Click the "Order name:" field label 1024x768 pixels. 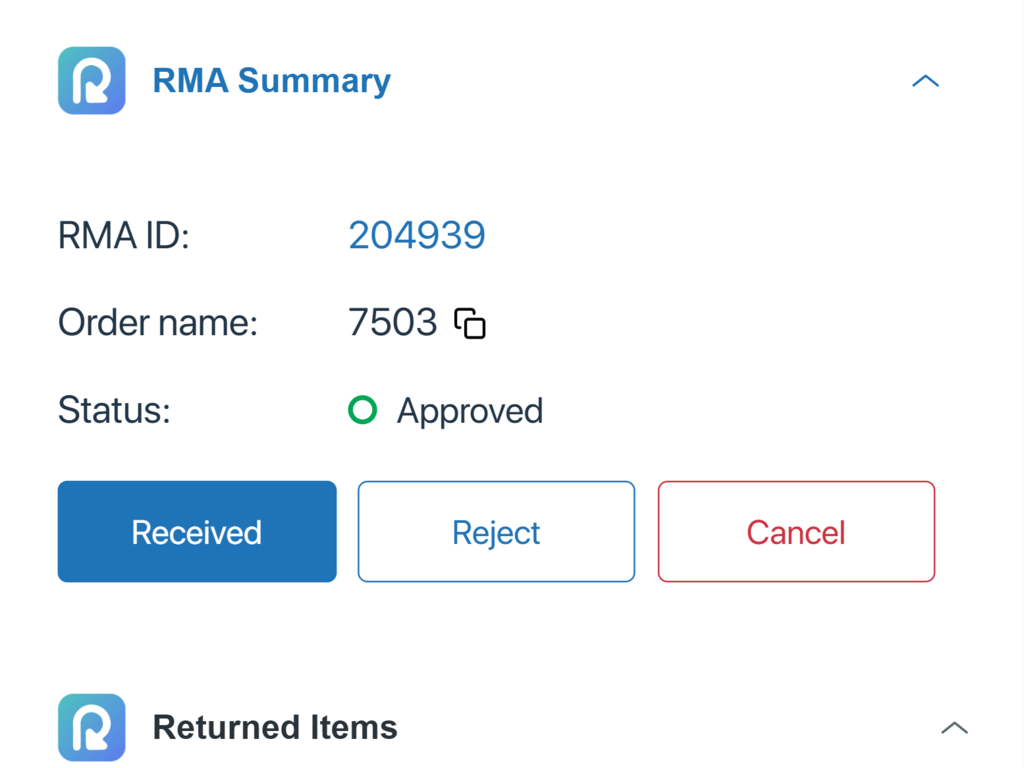(x=158, y=323)
